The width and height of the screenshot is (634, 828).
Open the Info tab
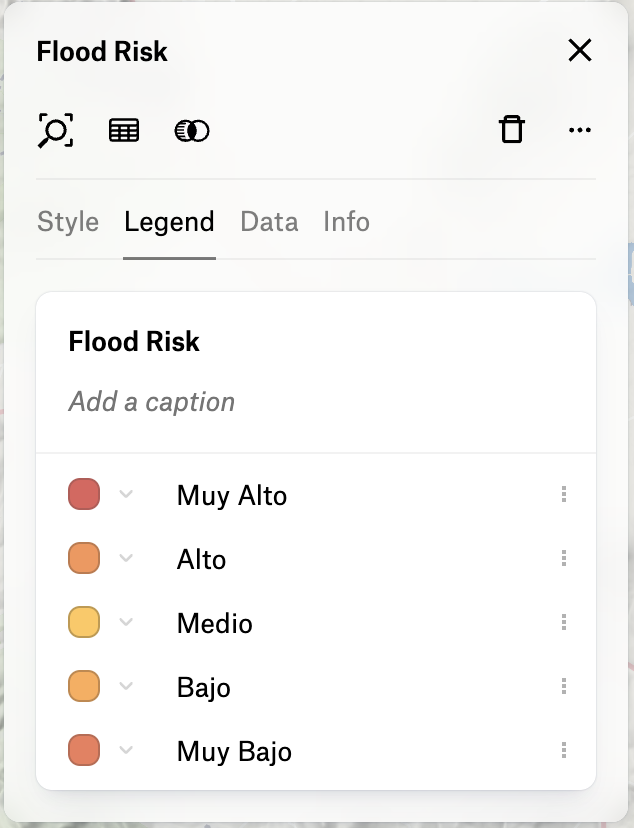[x=346, y=222]
